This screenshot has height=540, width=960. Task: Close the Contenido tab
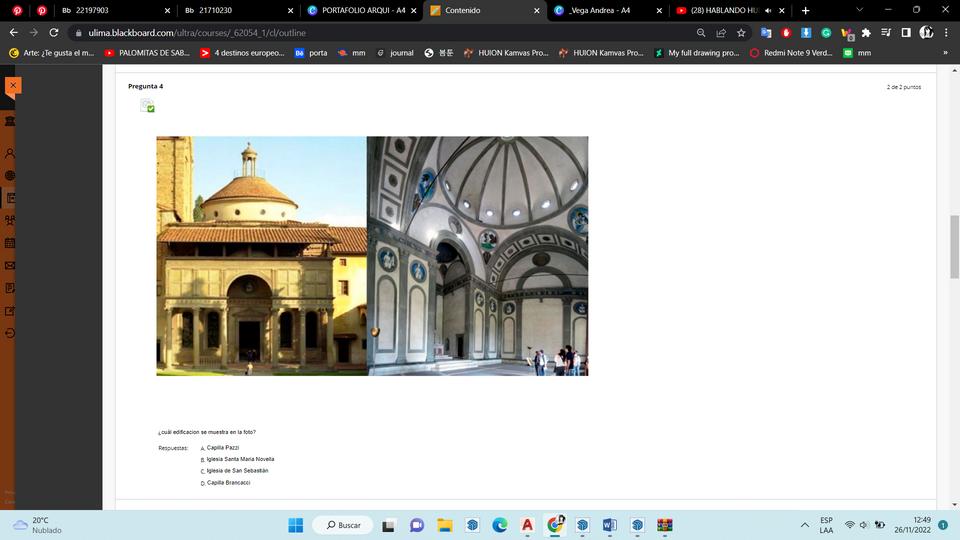click(536, 10)
